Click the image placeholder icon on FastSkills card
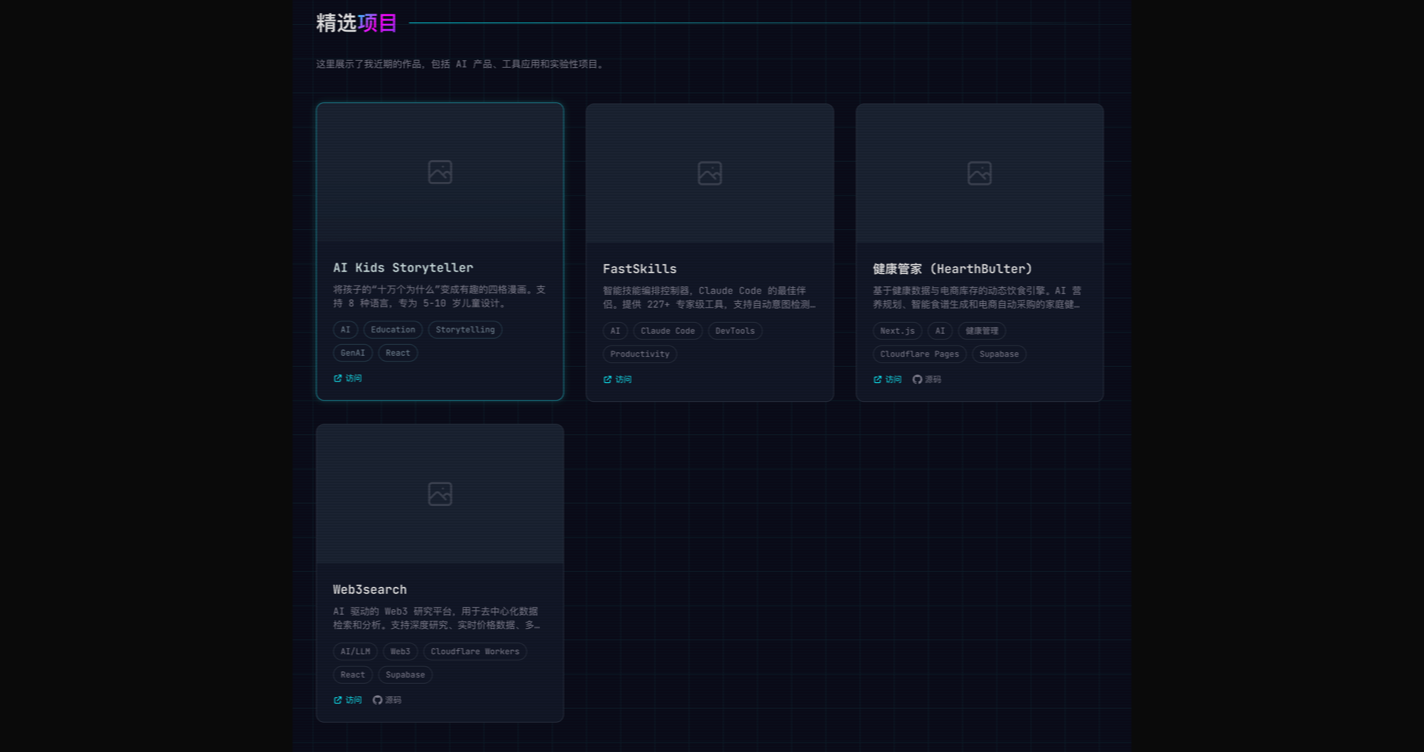This screenshot has height=752, width=1424. 710,173
